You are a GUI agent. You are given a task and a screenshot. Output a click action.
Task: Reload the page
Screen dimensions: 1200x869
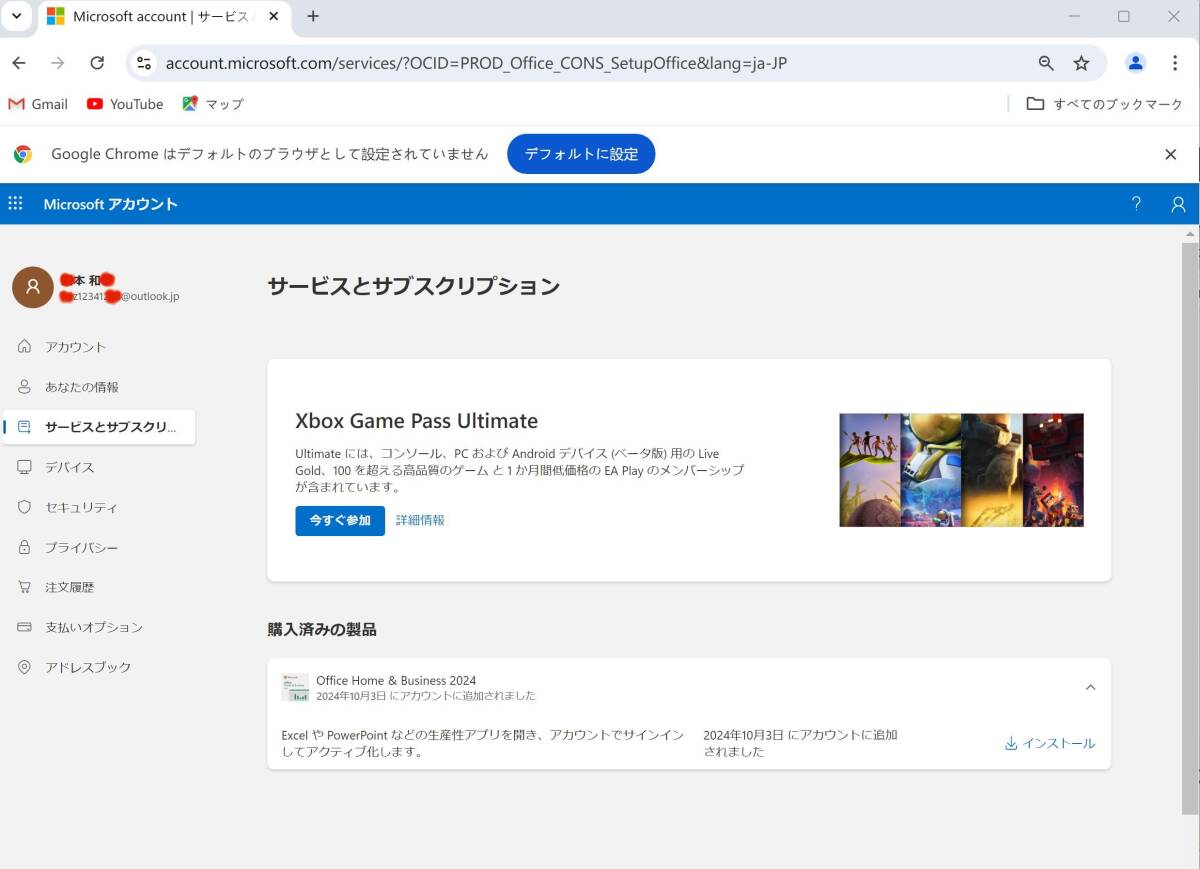(97, 63)
